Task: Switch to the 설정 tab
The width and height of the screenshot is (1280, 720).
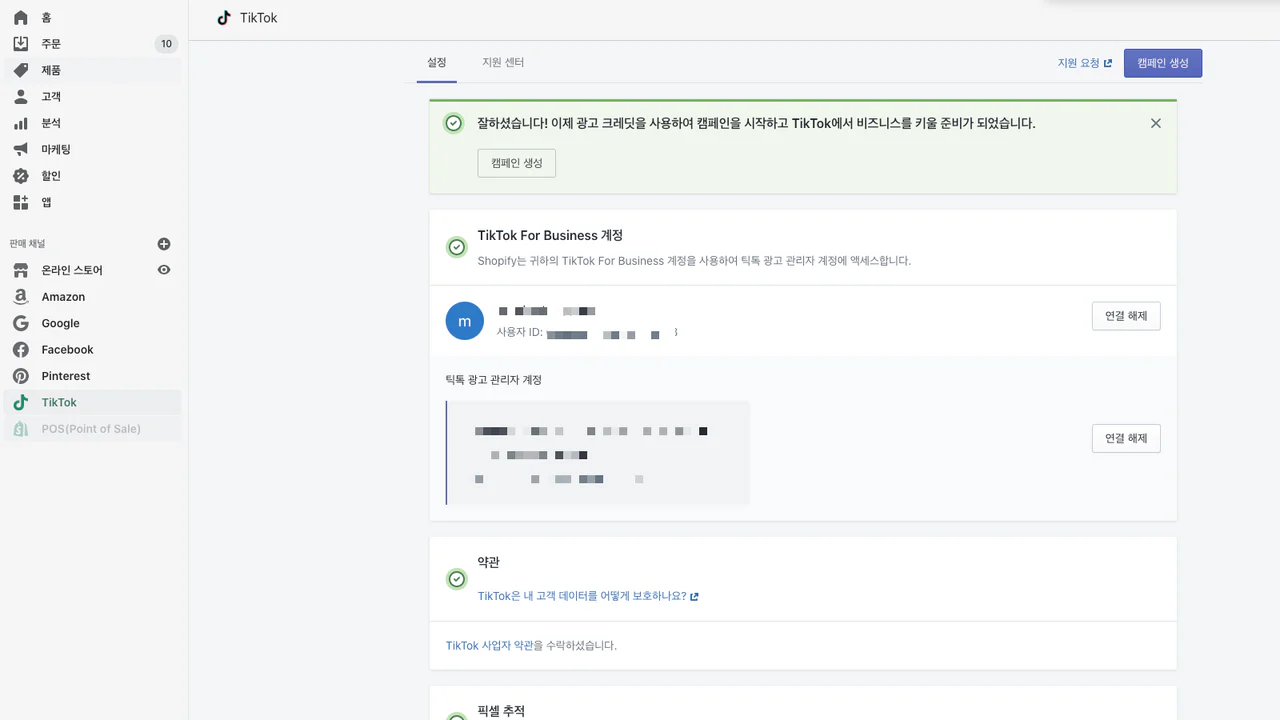Action: [437, 62]
